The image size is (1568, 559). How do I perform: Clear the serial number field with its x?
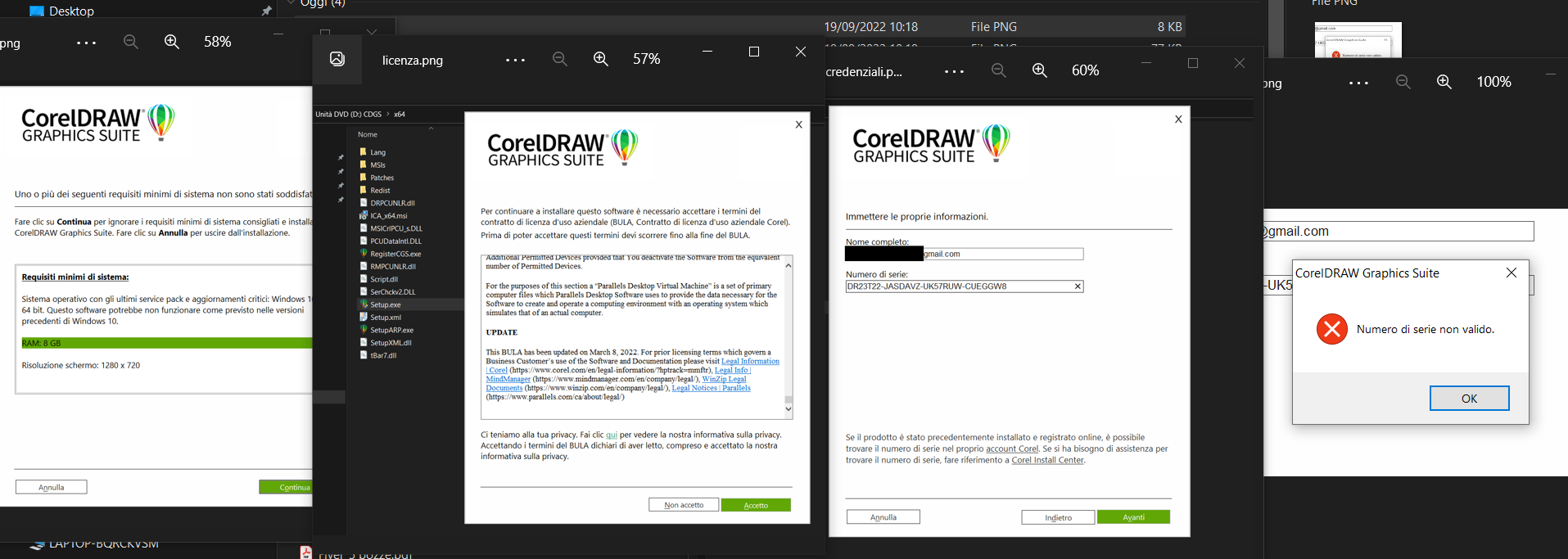1078,286
